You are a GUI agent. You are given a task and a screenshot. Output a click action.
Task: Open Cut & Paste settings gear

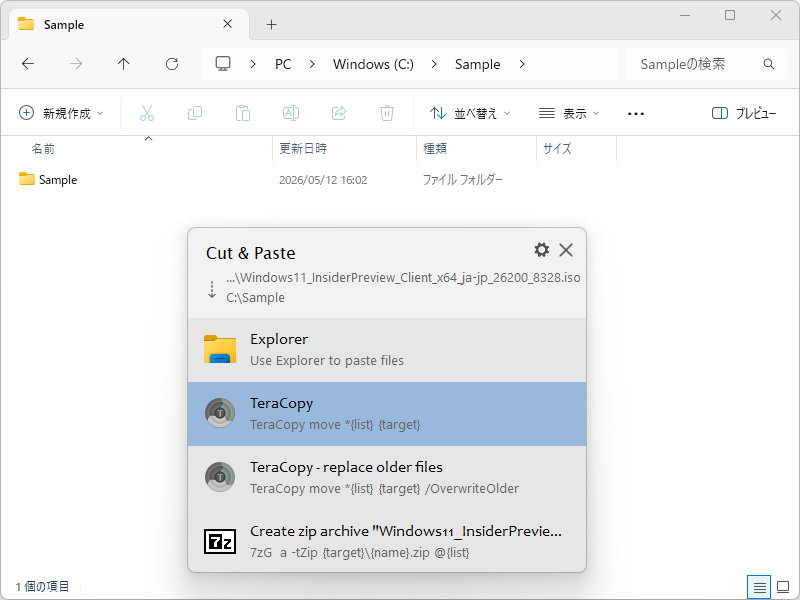pos(541,250)
